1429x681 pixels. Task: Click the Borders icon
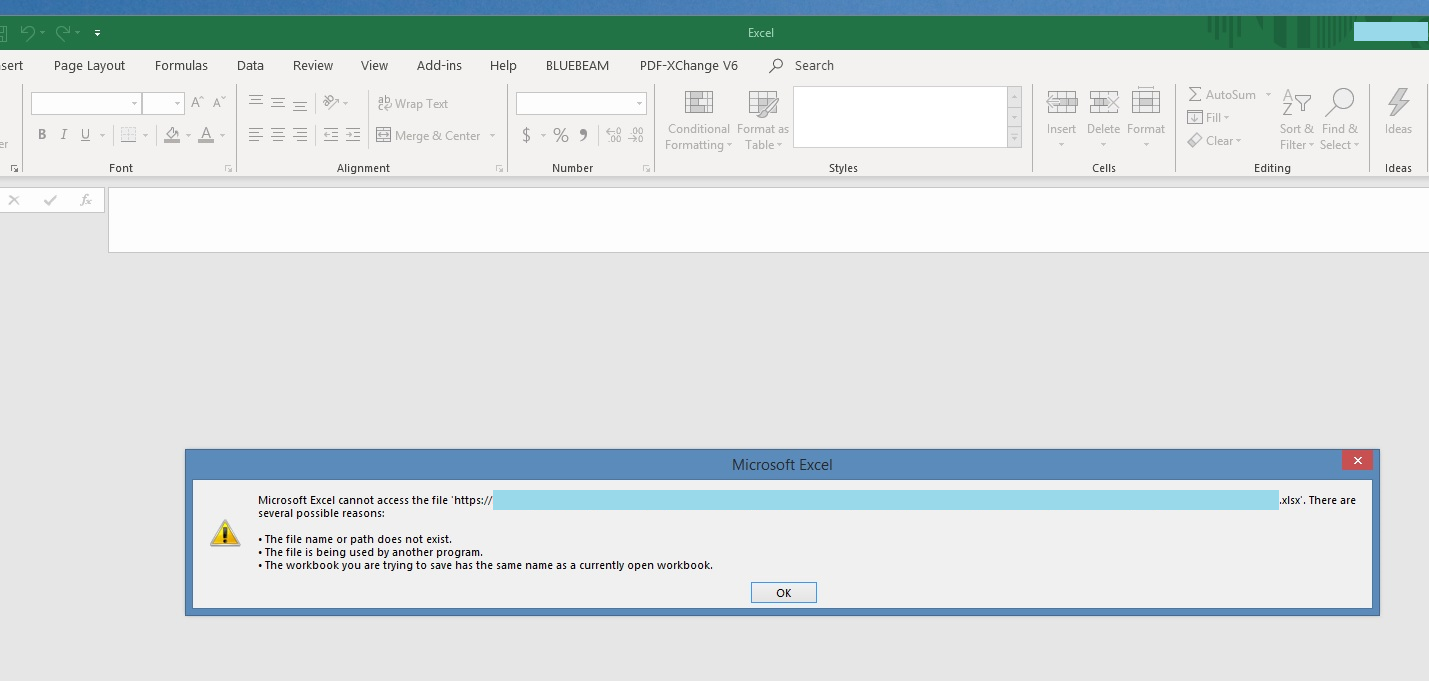pos(129,135)
